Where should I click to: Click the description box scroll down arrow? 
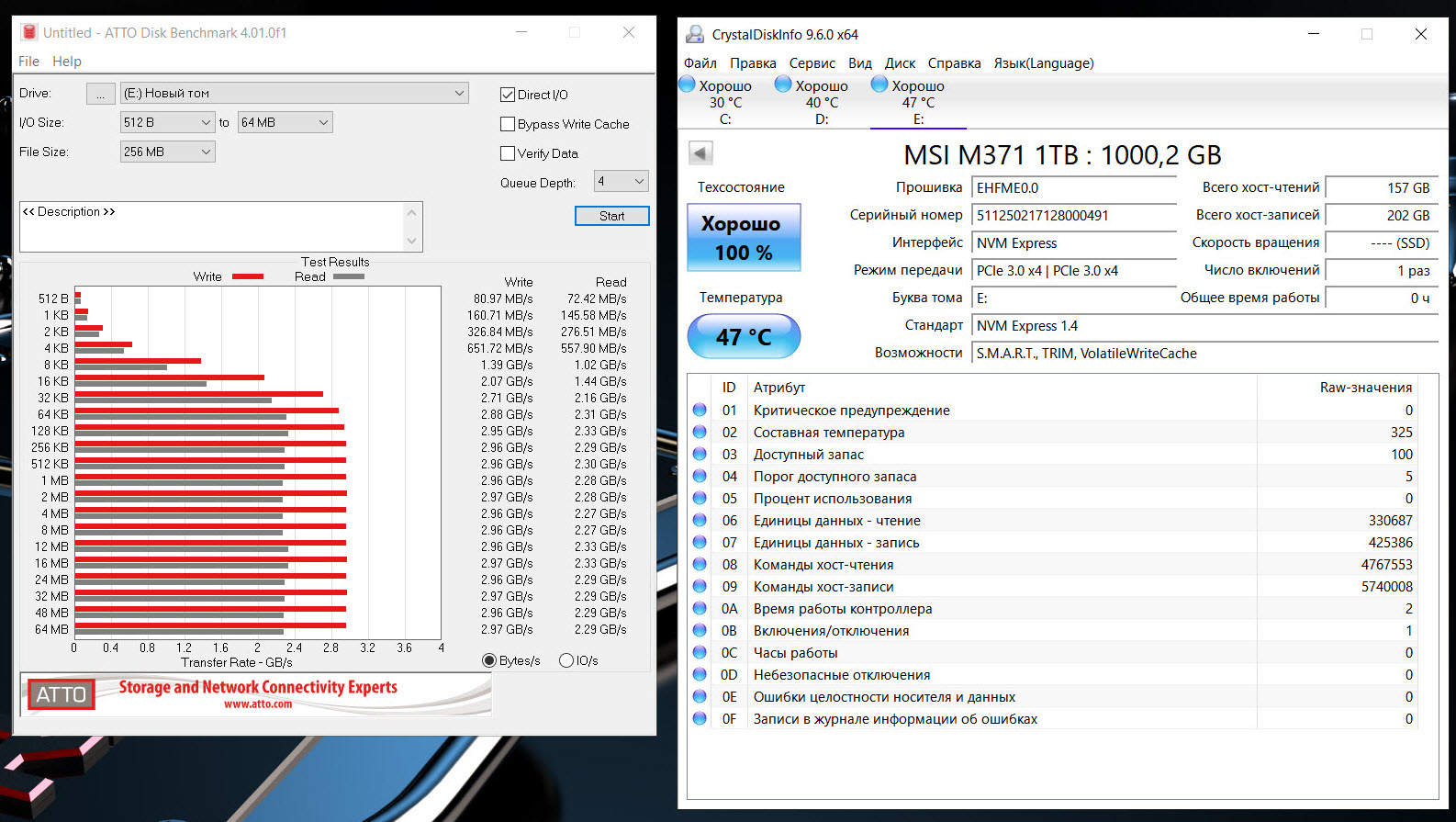coord(412,241)
